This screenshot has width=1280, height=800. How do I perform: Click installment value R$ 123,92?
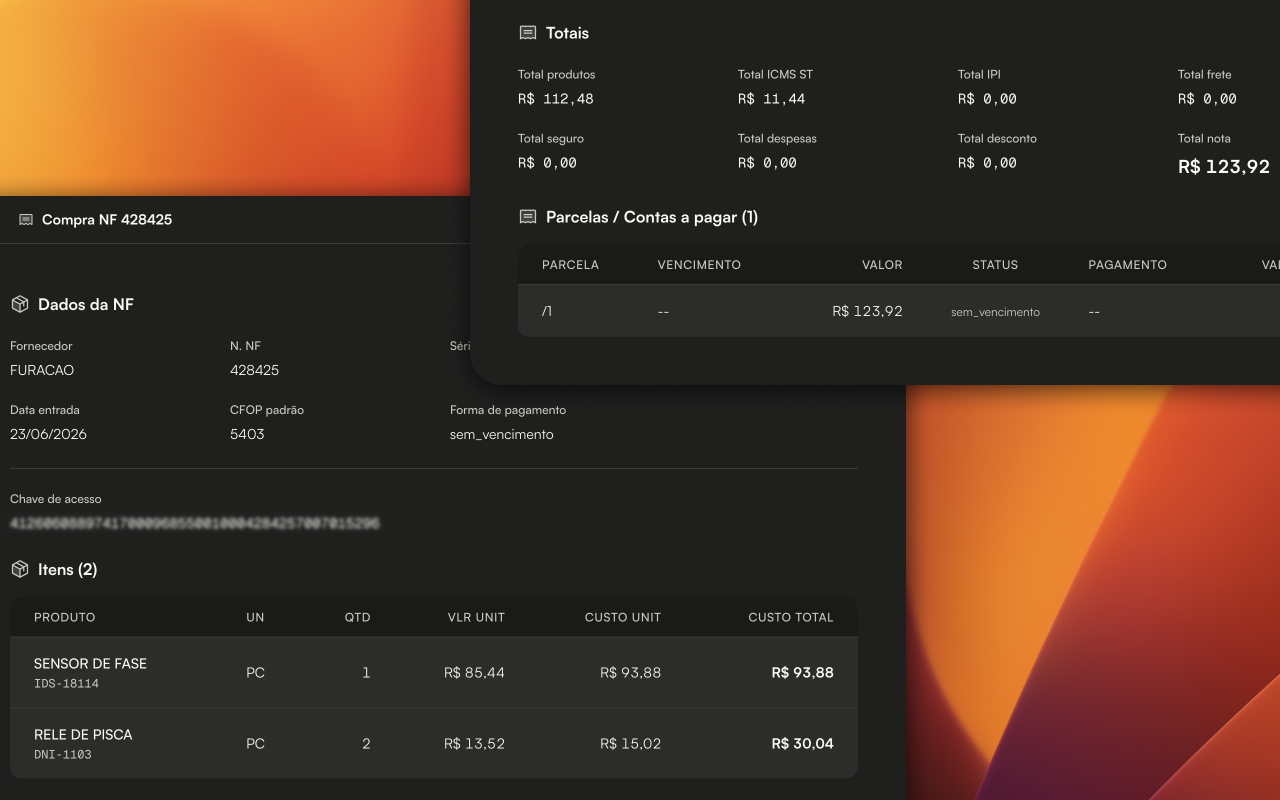coord(867,311)
